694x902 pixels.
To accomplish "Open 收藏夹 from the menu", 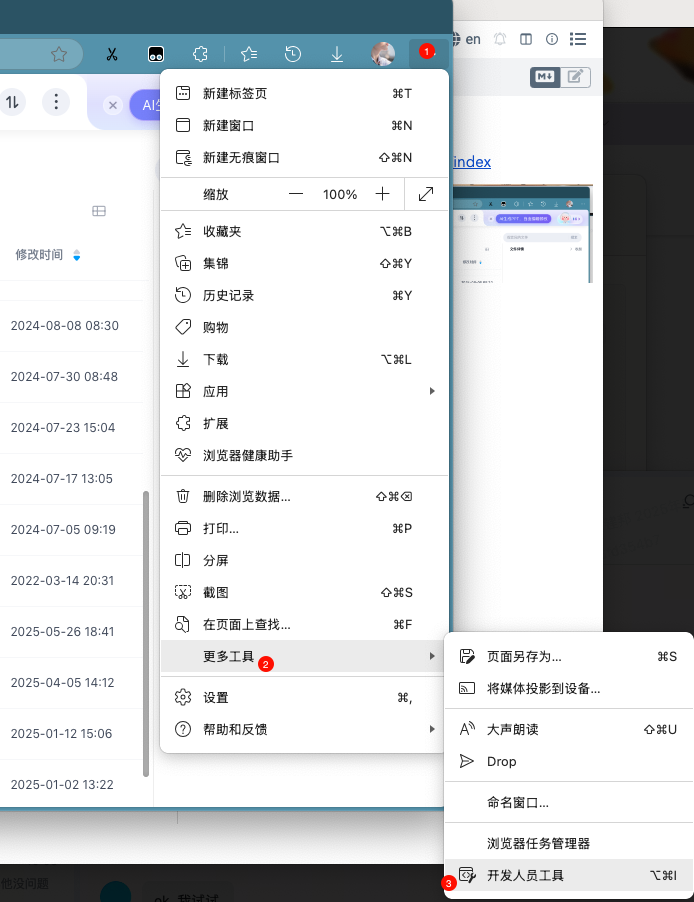I will click(304, 231).
